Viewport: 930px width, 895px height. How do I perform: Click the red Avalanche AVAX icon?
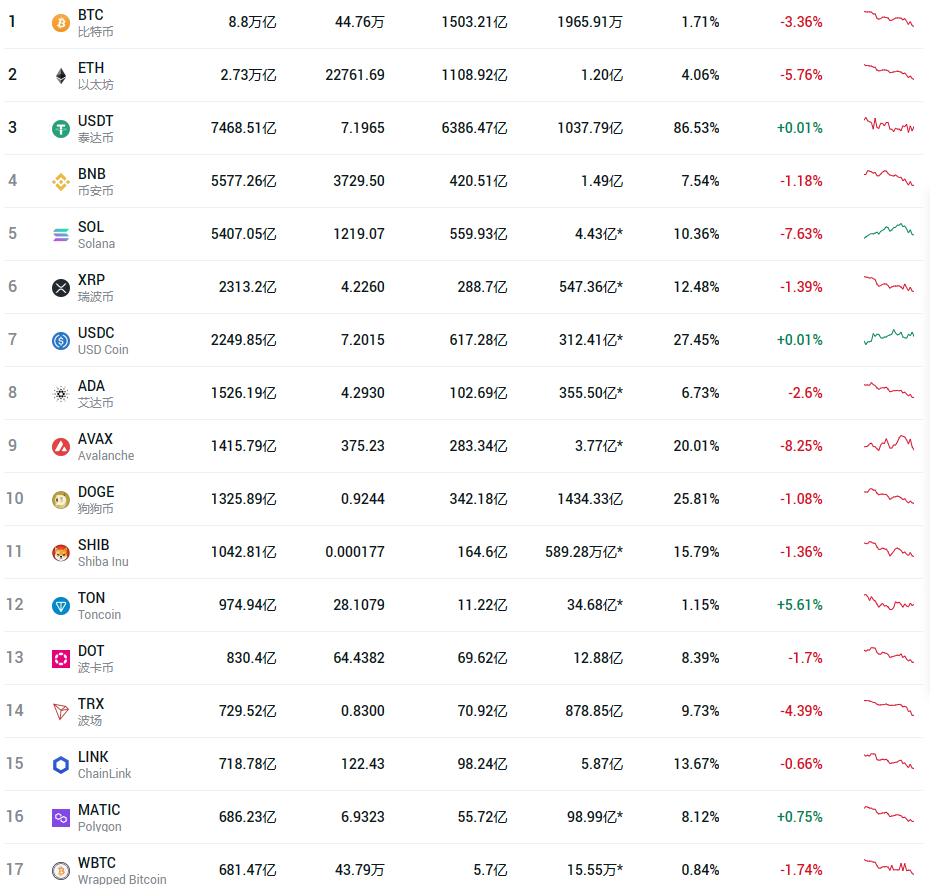61,446
